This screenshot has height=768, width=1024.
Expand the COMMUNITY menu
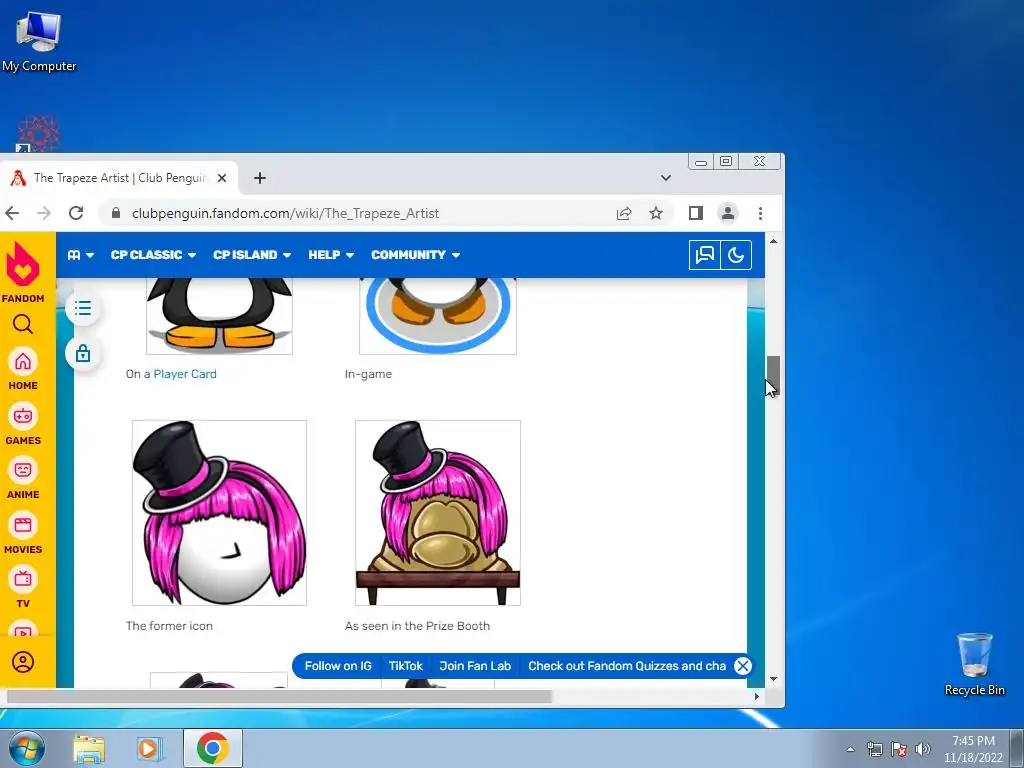click(415, 255)
